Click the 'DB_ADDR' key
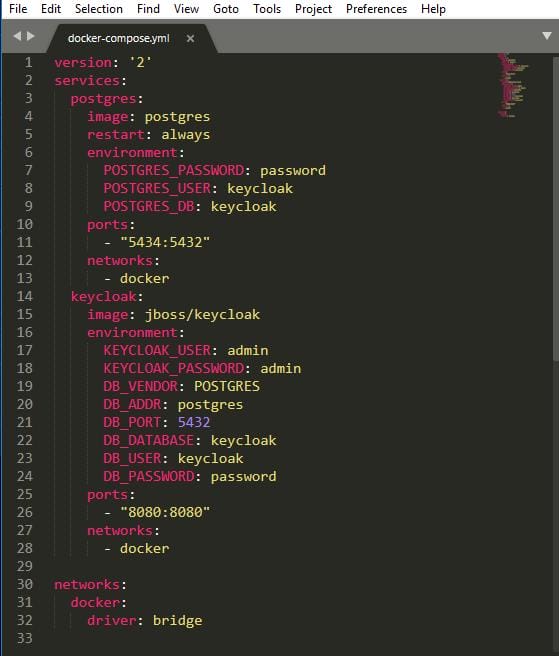The image size is (559, 656). tap(132, 404)
